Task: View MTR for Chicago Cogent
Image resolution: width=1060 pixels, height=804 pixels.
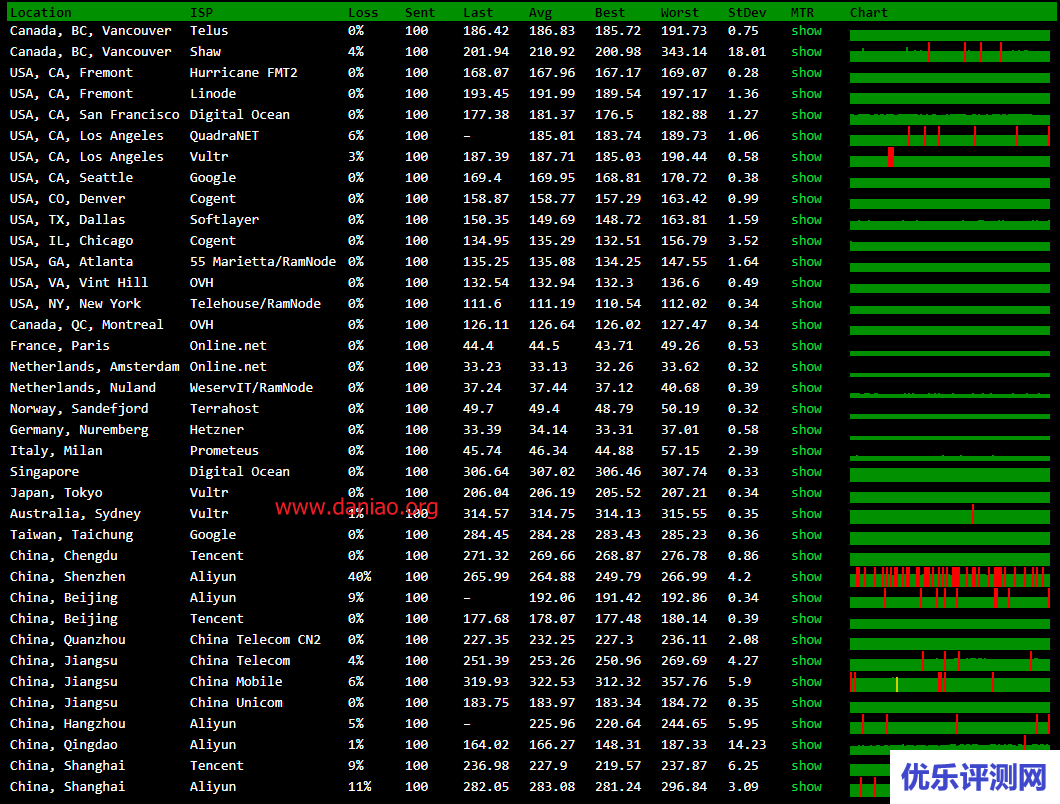Action: click(806, 240)
